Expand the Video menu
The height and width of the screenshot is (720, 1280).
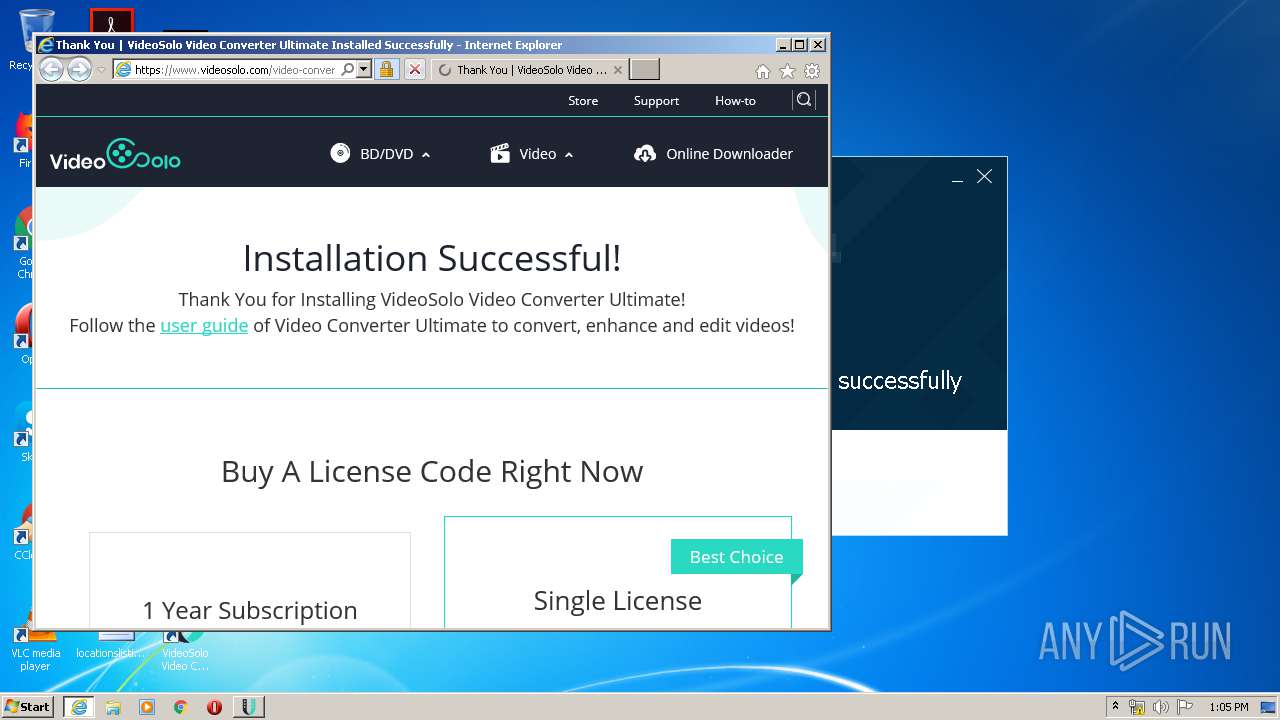coord(532,154)
